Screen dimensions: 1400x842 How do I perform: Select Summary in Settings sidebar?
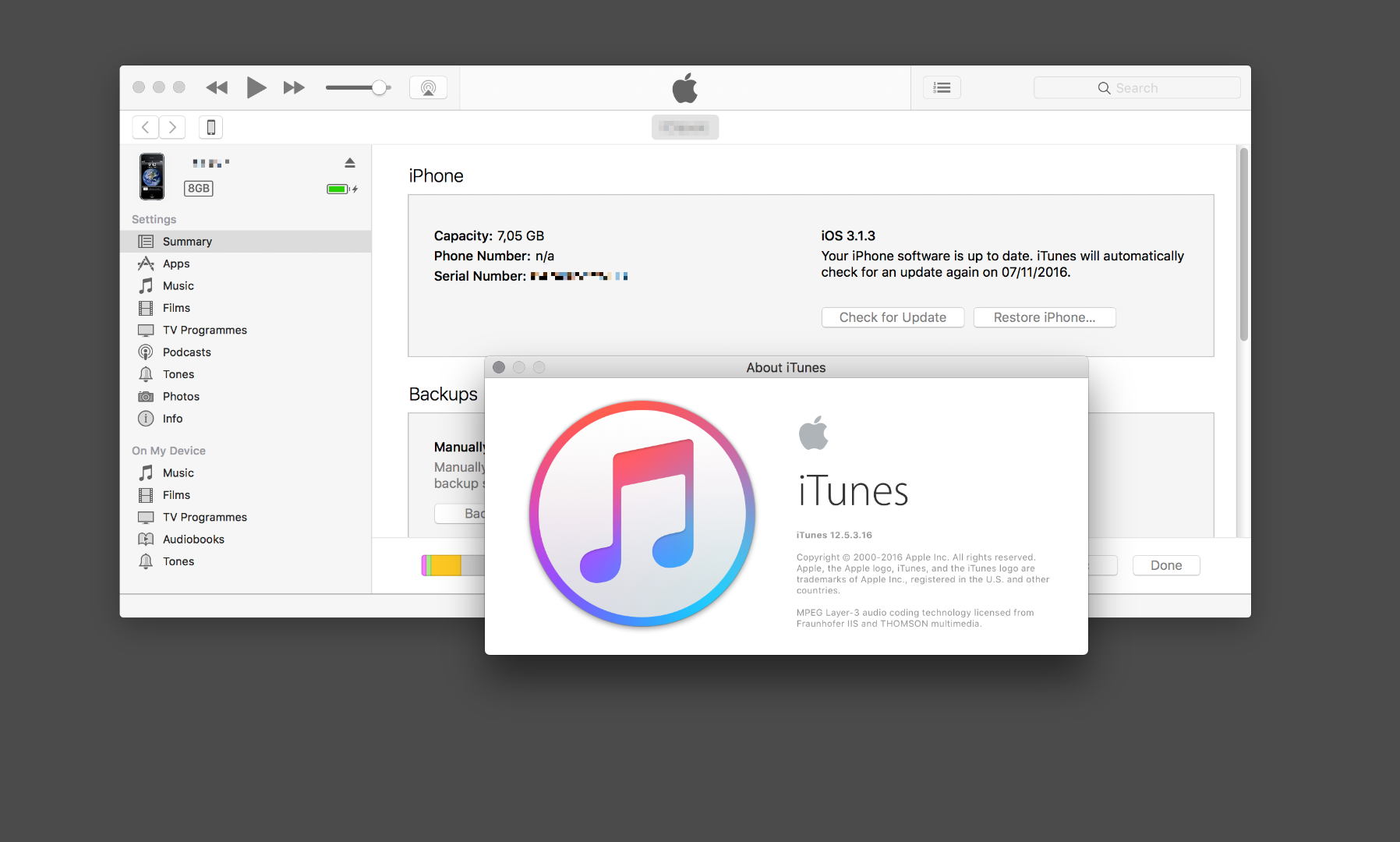point(246,242)
